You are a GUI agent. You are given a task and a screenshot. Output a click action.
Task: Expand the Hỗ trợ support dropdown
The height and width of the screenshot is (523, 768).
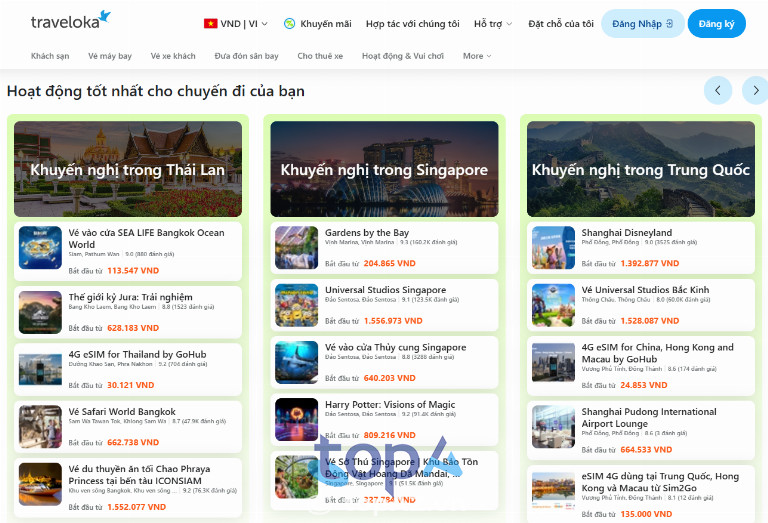point(492,23)
